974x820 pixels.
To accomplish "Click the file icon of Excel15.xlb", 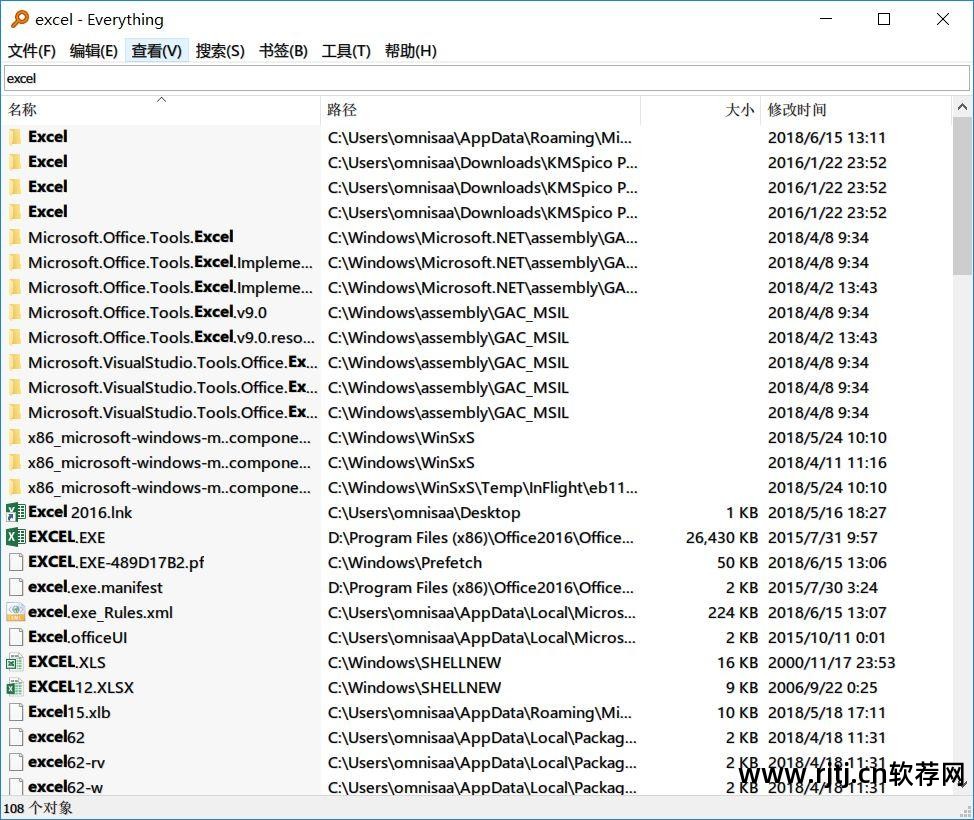I will click(16, 712).
